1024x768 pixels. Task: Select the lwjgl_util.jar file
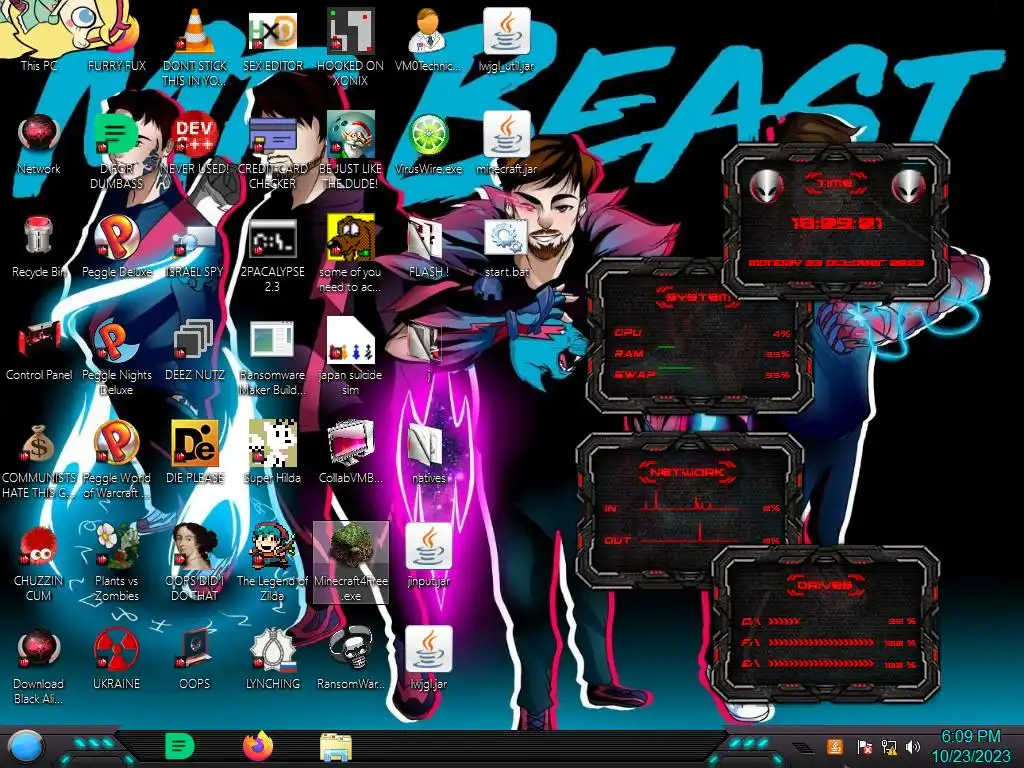click(x=506, y=40)
